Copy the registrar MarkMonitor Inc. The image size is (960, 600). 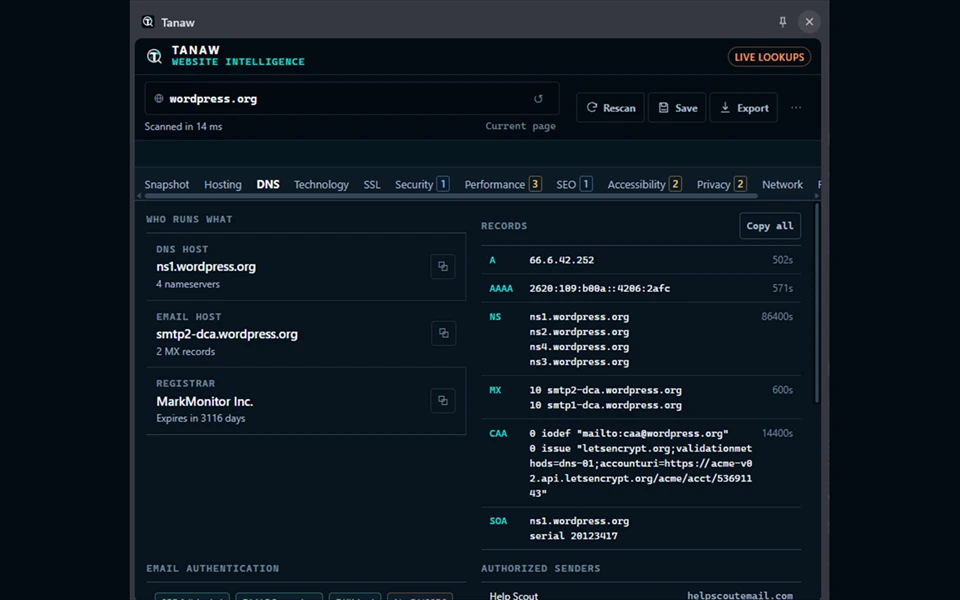(x=443, y=400)
